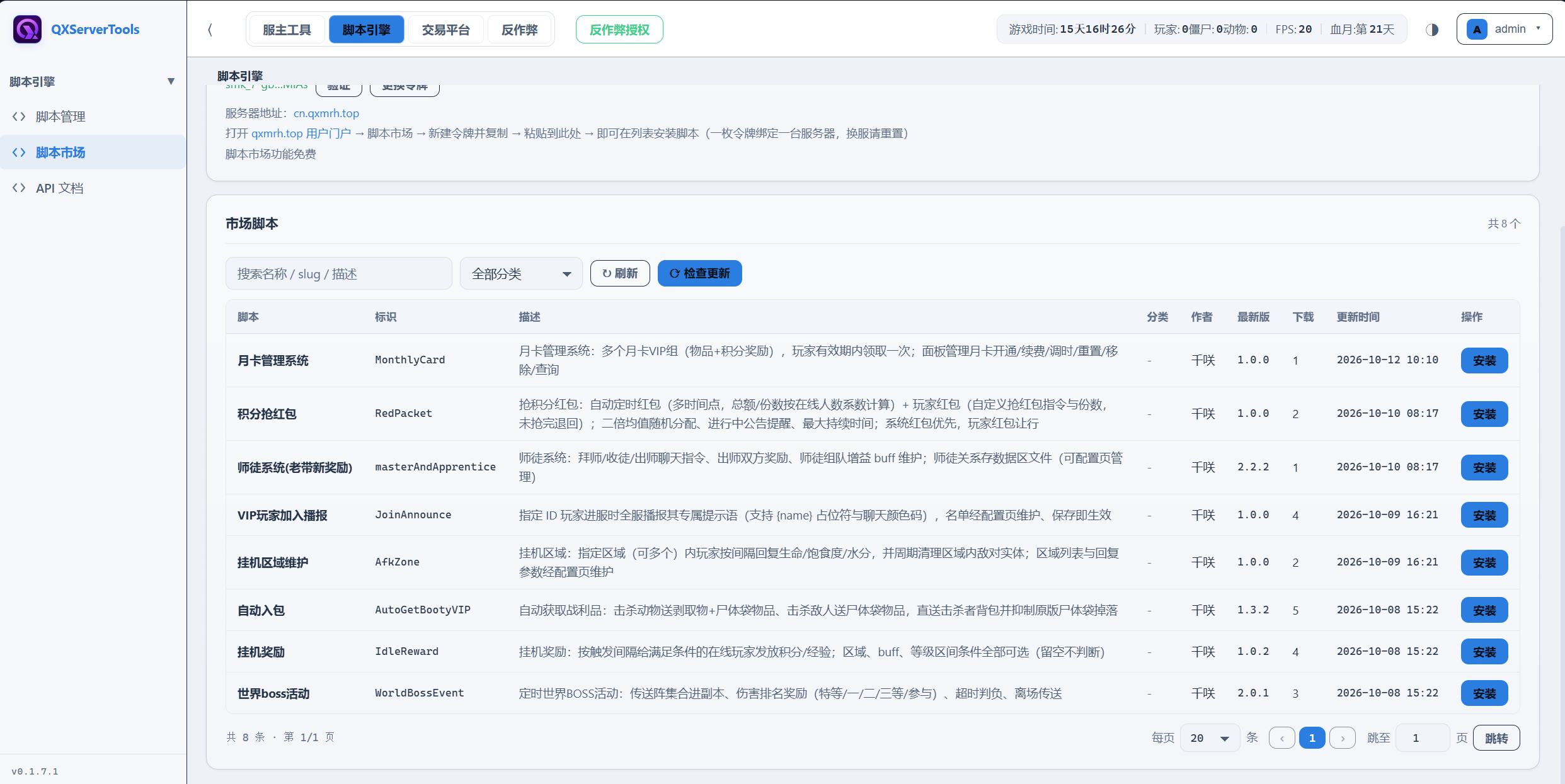The height and width of the screenshot is (784, 1565).
Task: Click the QXServerTools purple logo icon
Action: [27, 30]
